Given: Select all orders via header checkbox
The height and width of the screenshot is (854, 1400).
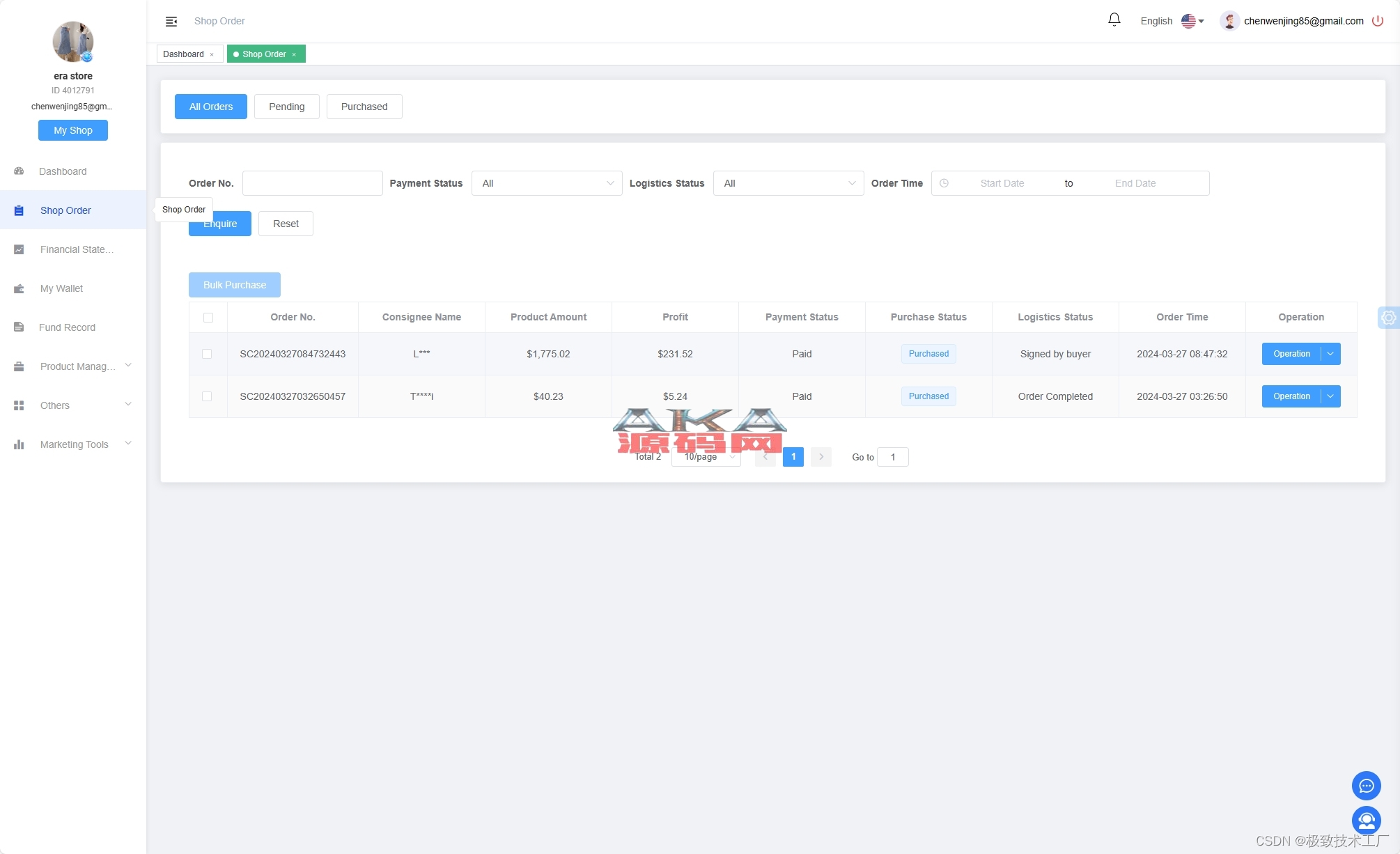Looking at the screenshot, I should click(208, 318).
